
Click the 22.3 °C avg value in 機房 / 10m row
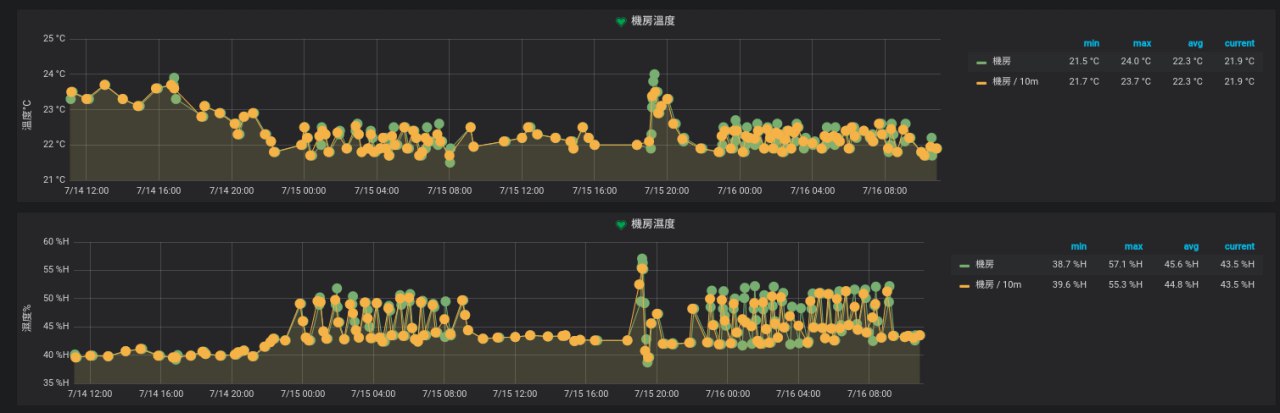pyautogui.click(x=1188, y=82)
